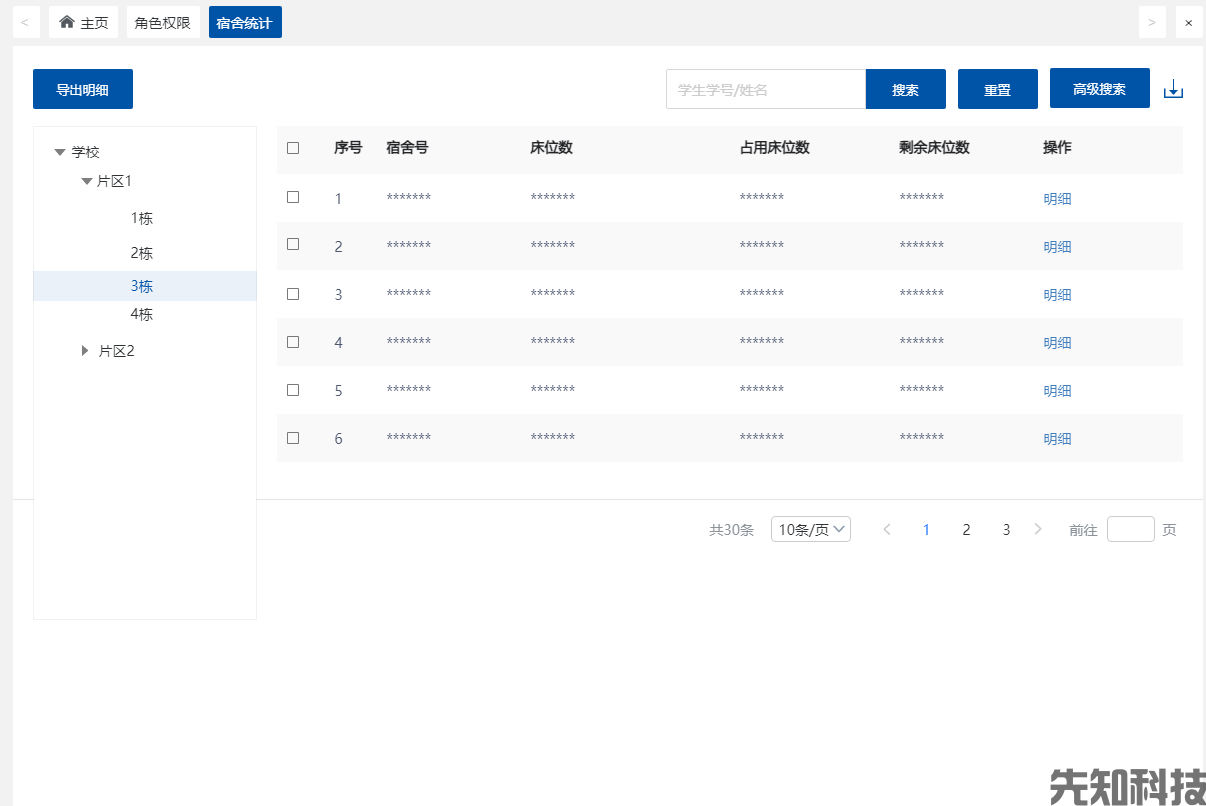Click the 重置 button

(998, 89)
